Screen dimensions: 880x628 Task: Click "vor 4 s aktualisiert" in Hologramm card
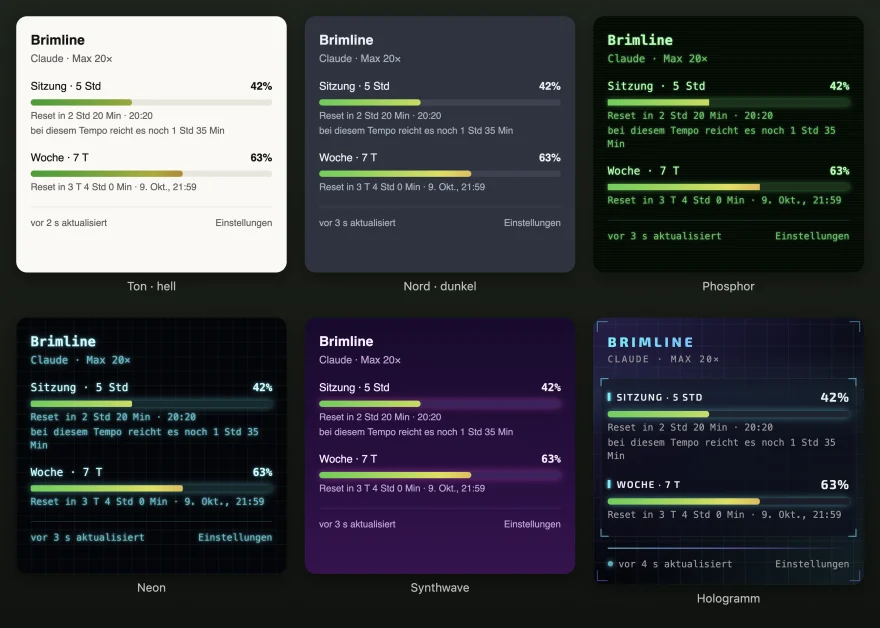(x=675, y=564)
